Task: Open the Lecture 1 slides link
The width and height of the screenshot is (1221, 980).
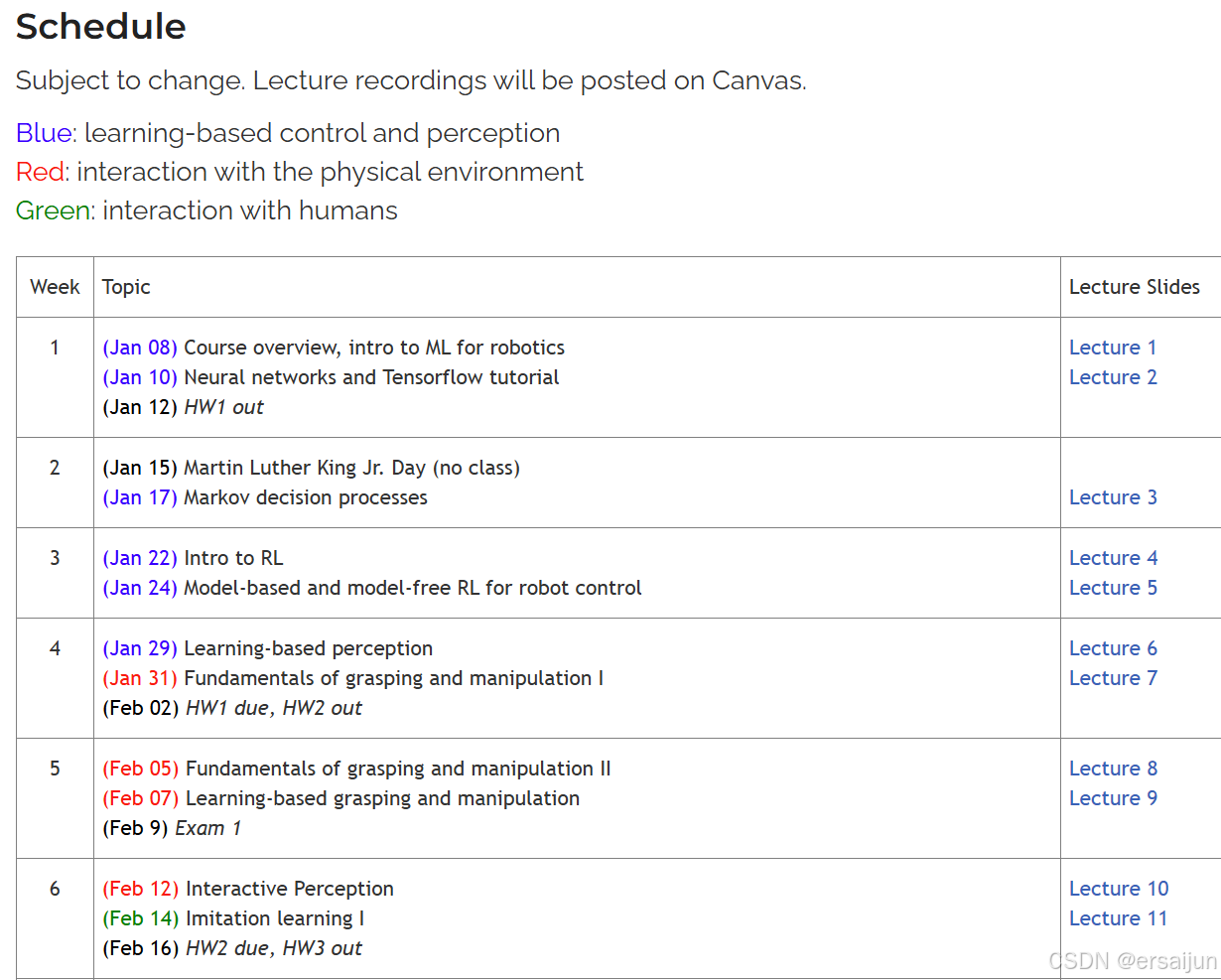Action: point(1112,347)
